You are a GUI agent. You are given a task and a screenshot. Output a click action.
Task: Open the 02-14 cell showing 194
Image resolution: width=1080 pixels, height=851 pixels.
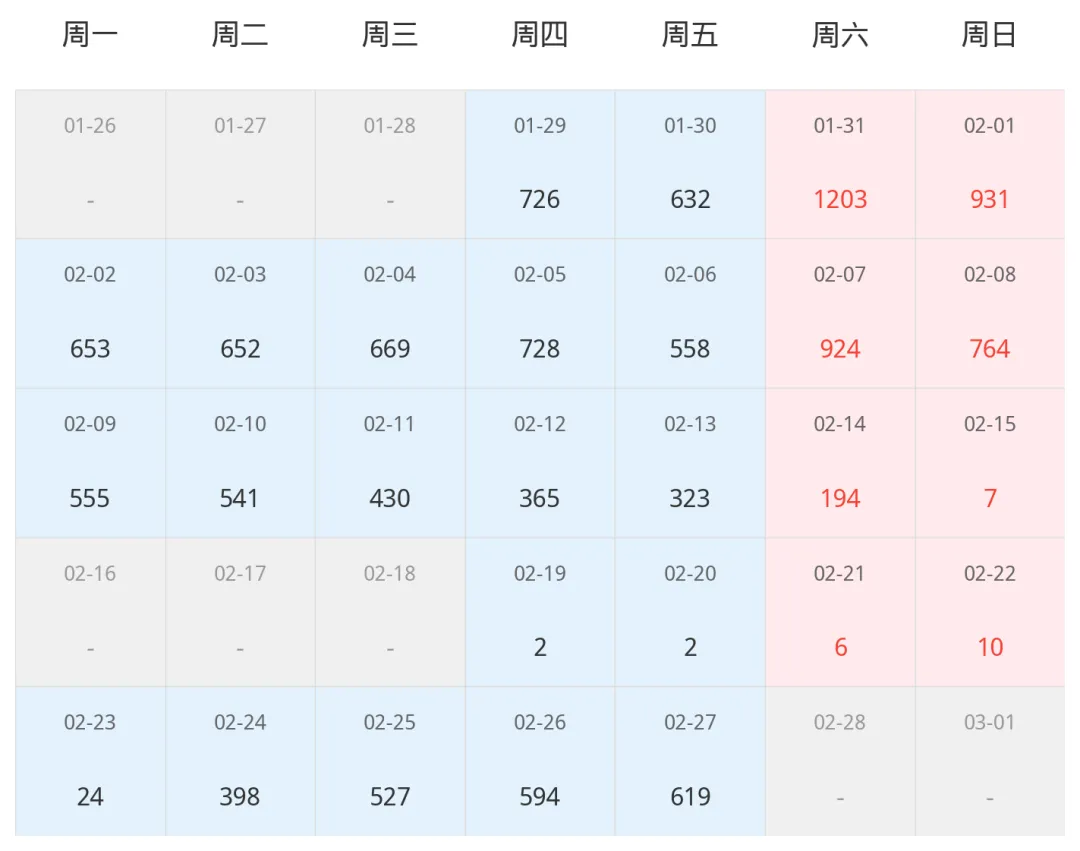click(x=840, y=463)
